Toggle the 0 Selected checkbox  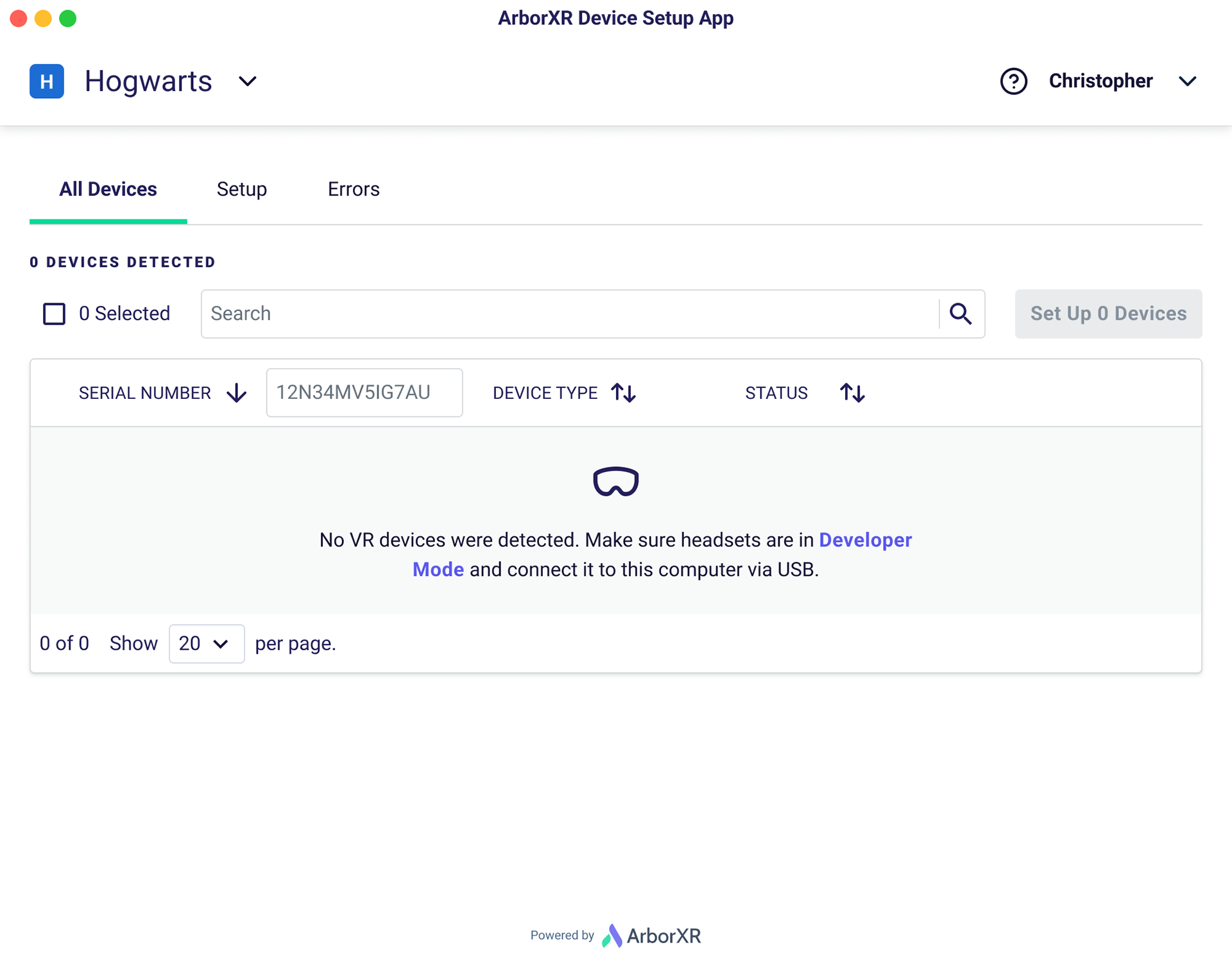point(54,314)
